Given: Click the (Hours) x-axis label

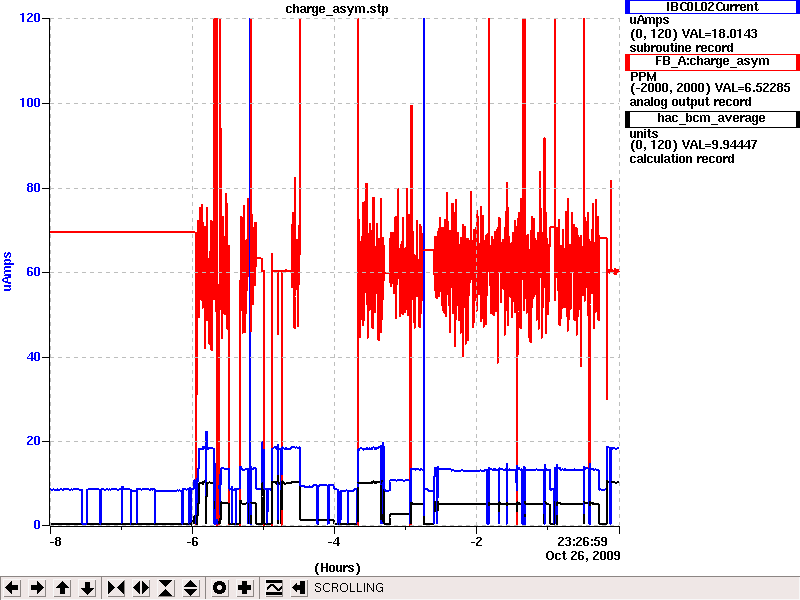Looking at the screenshot, I should point(337,568).
